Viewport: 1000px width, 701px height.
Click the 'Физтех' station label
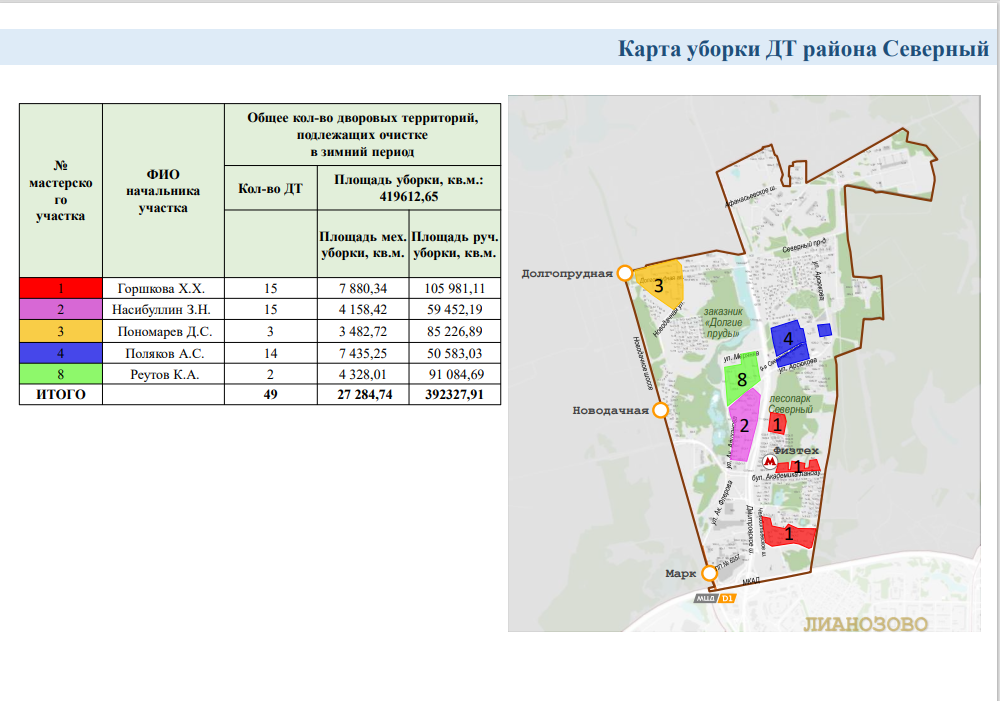coord(796,450)
